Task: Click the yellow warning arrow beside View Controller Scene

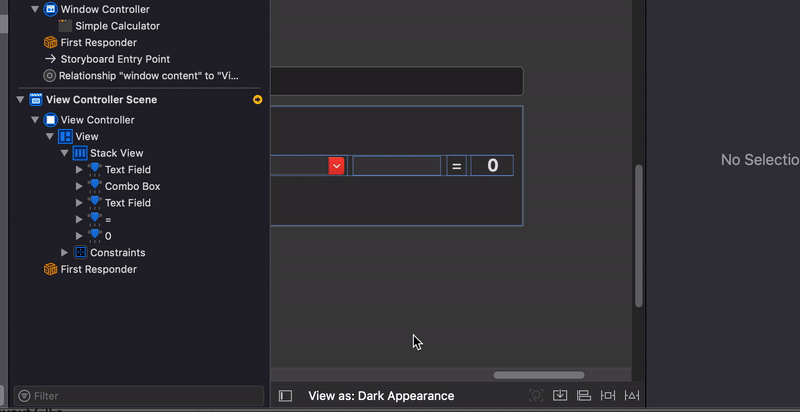Action: pos(258,99)
